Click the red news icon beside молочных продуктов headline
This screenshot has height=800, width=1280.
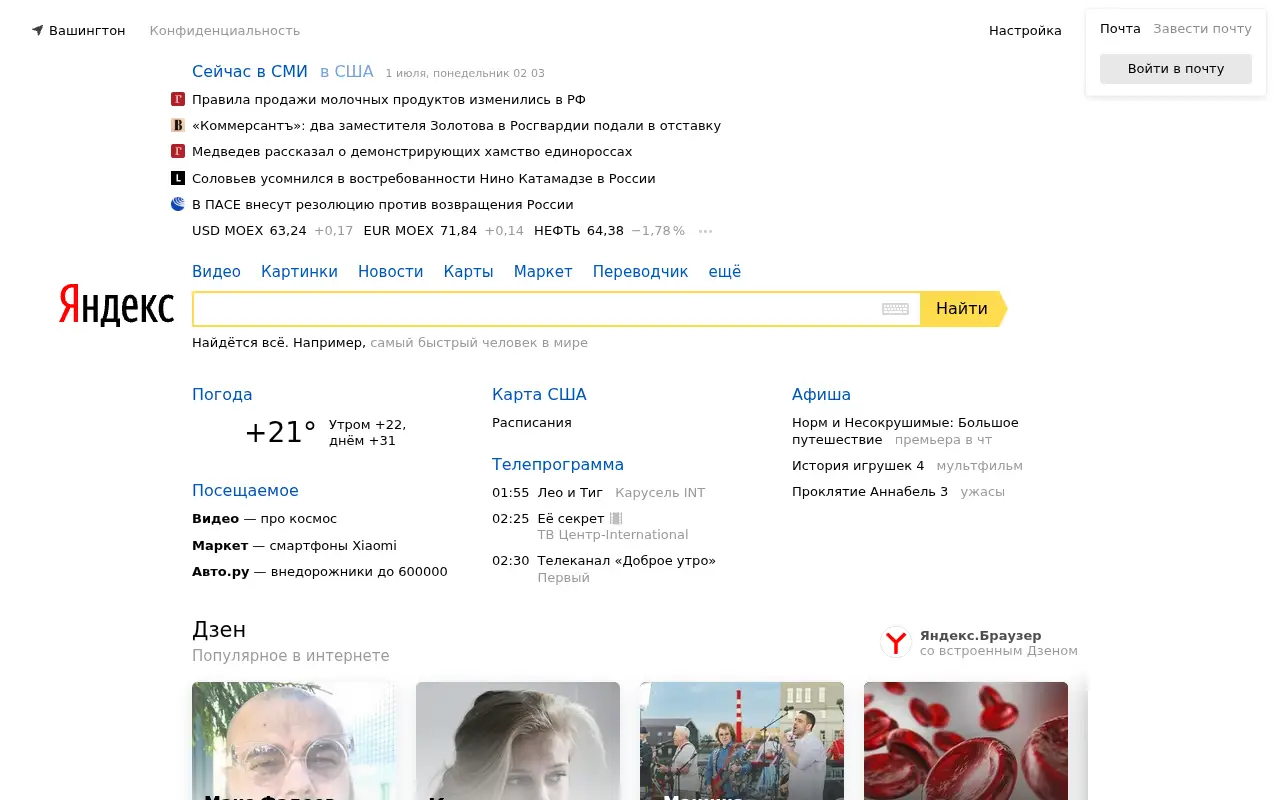(x=178, y=99)
